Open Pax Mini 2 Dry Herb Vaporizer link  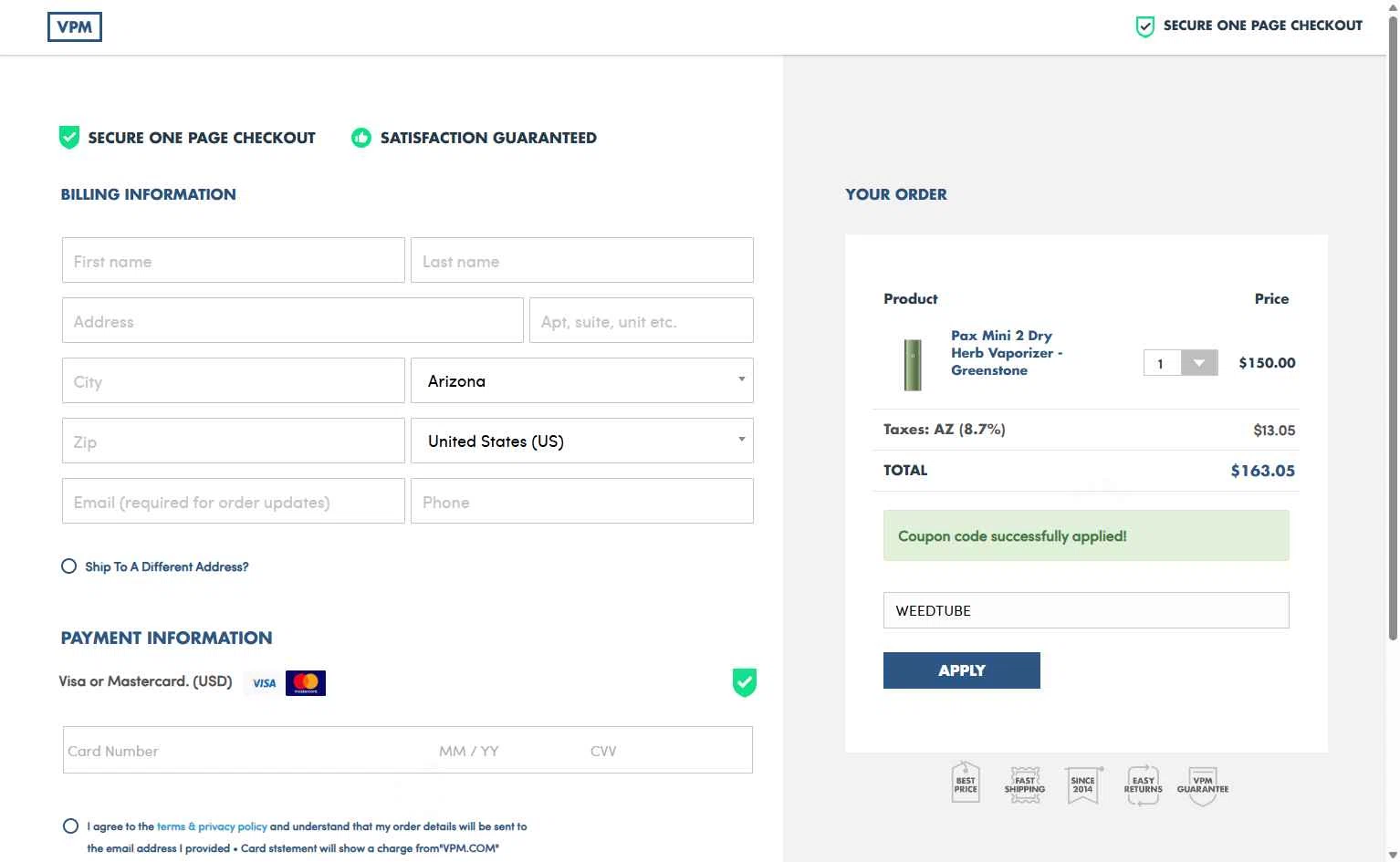click(1006, 353)
